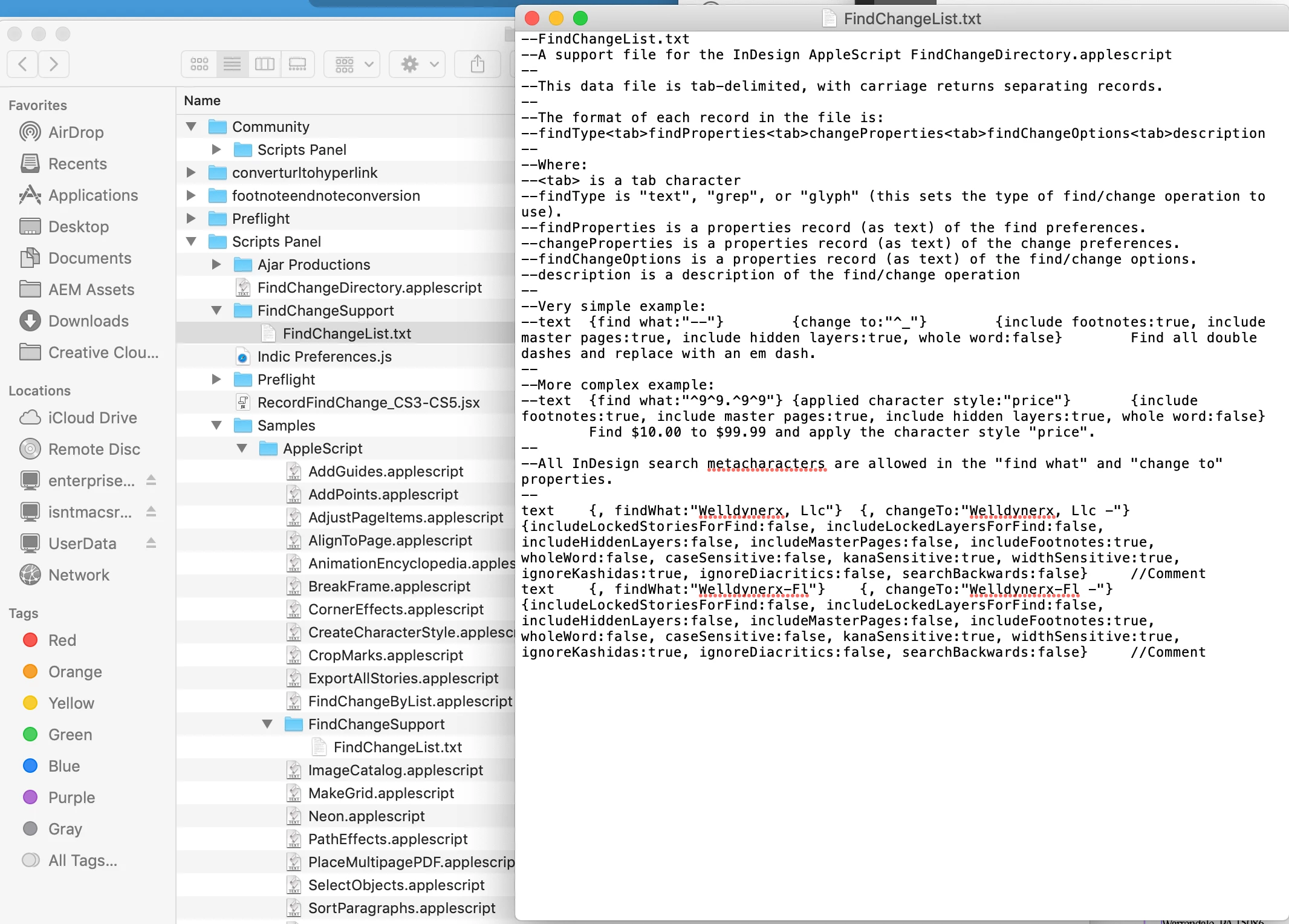Viewport: 1289px width, 924px height.
Task: Open AirDrop in the sidebar
Action: (62, 132)
